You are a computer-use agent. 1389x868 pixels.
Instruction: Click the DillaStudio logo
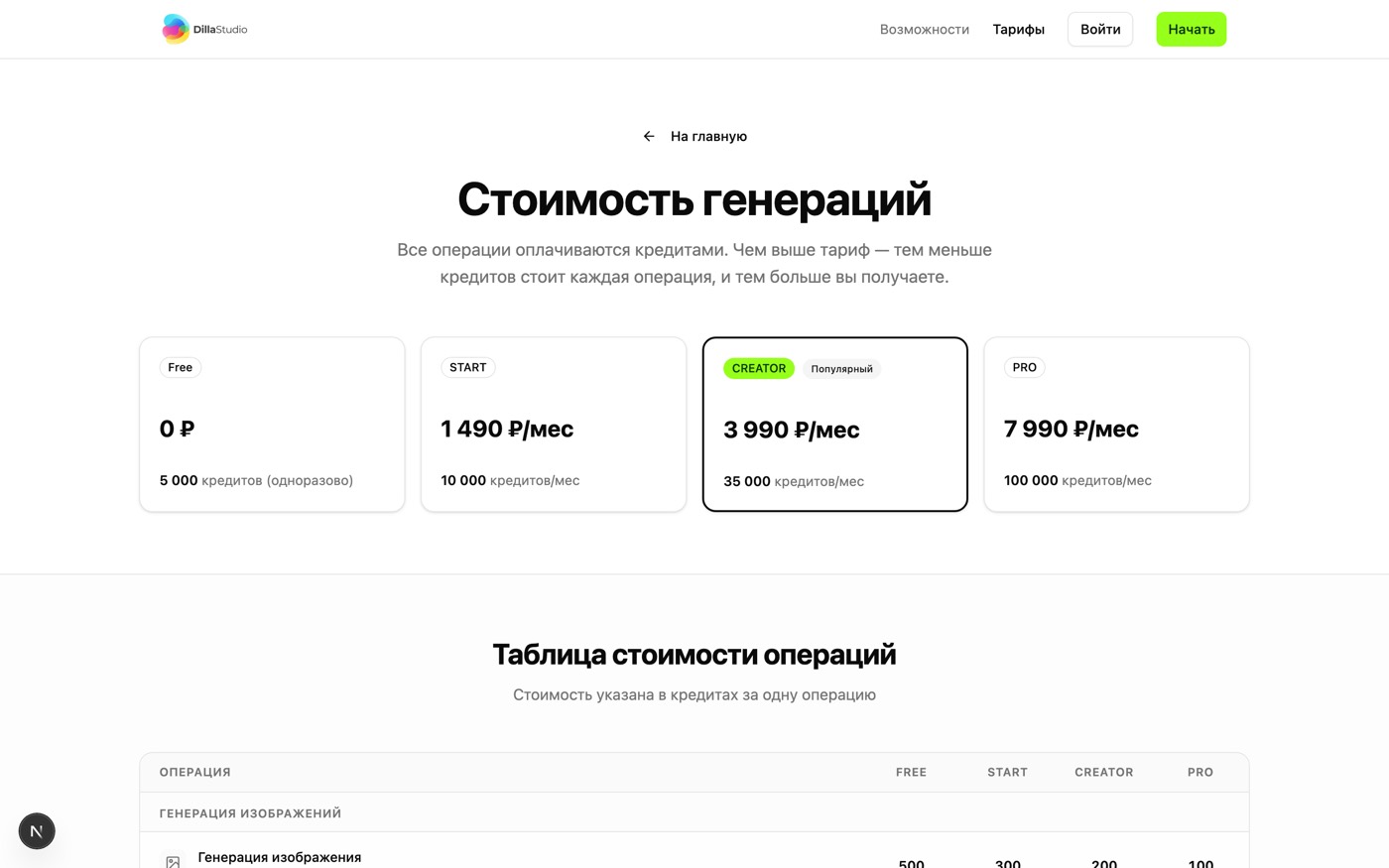pos(204,29)
